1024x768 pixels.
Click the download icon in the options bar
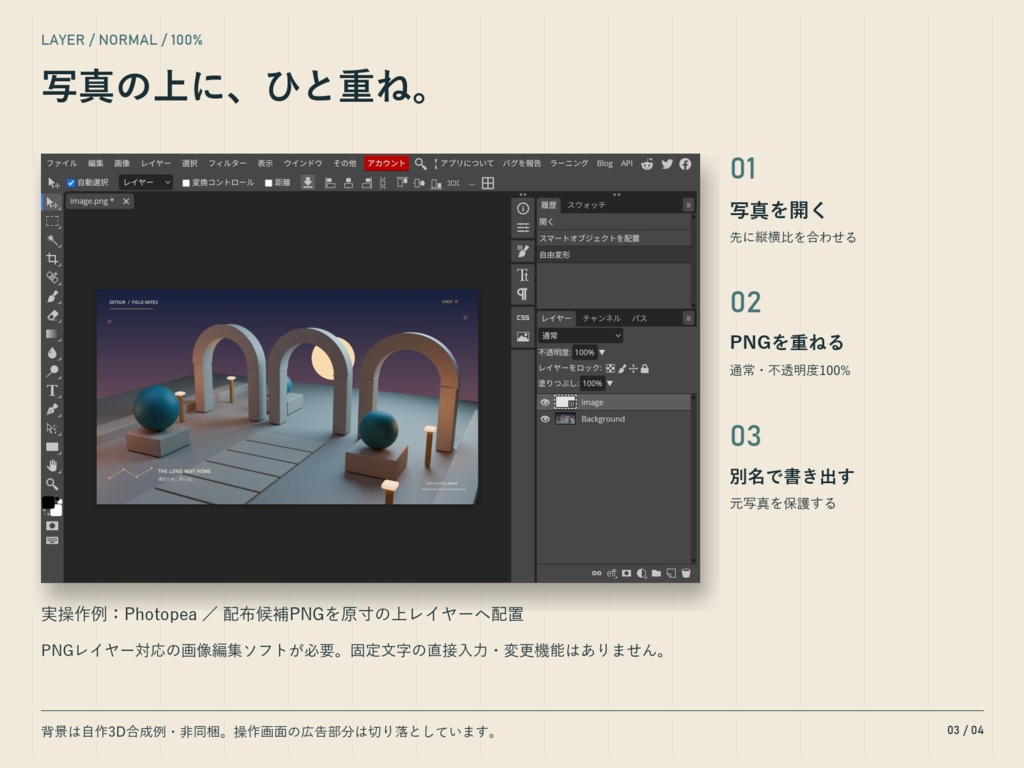coord(308,183)
